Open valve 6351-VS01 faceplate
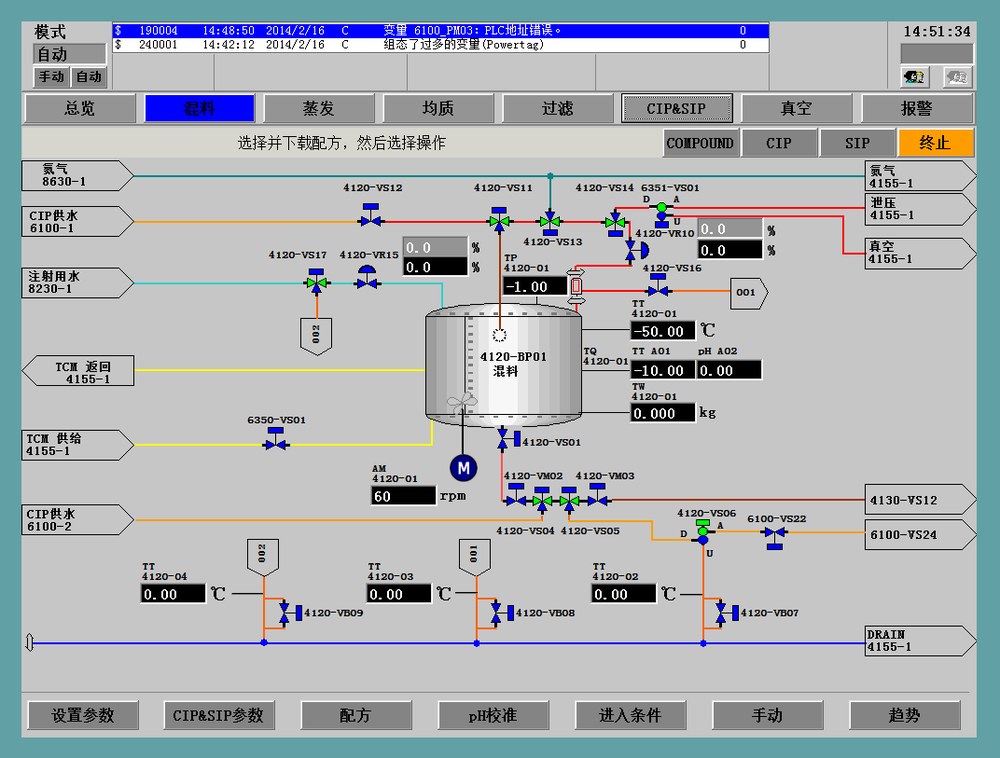The height and width of the screenshot is (758, 1000). pyautogui.click(x=662, y=212)
